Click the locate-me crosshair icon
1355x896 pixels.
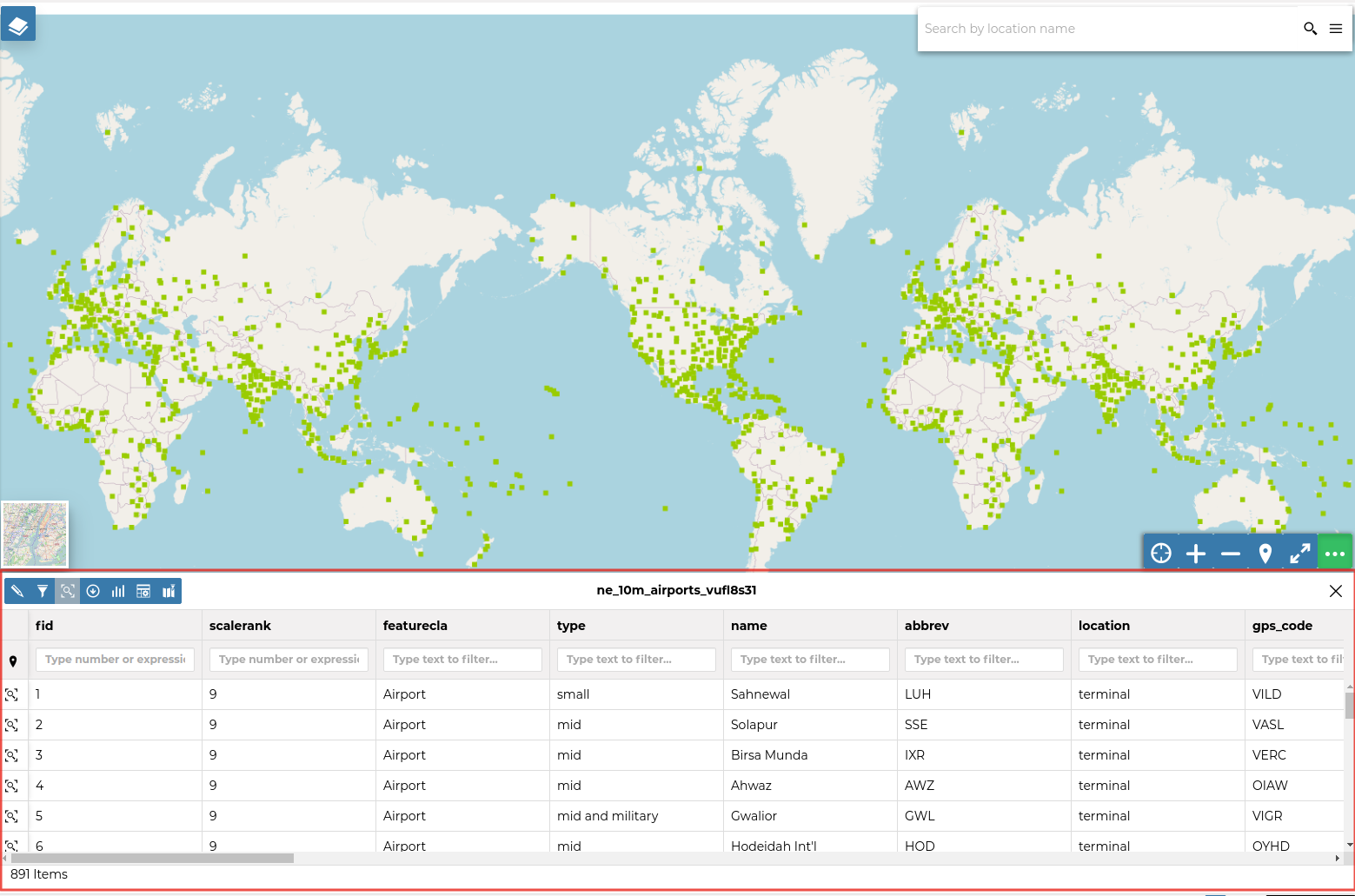(1161, 554)
